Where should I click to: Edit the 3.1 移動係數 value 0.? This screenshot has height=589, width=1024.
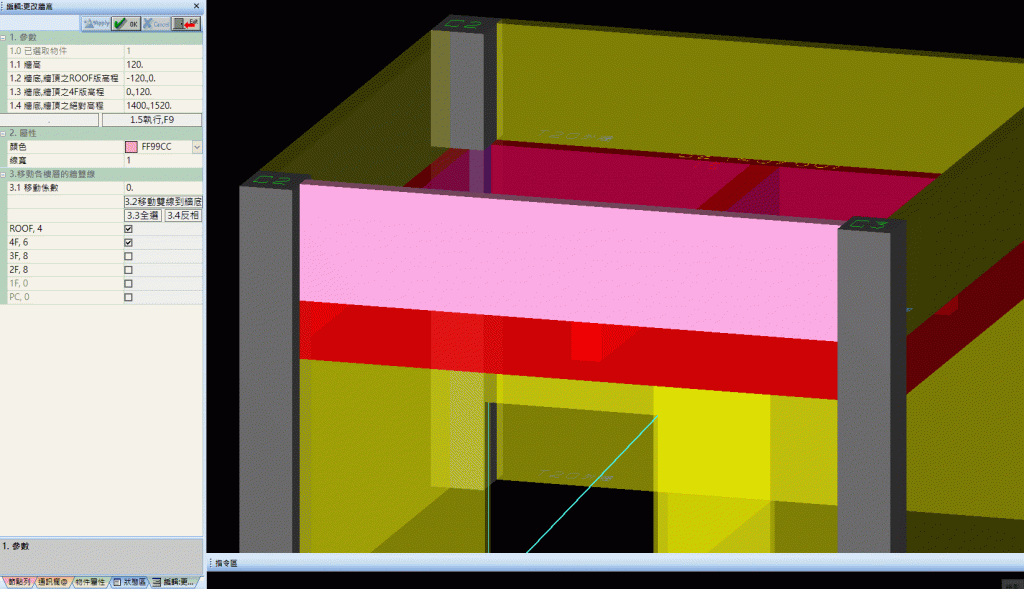click(163, 188)
